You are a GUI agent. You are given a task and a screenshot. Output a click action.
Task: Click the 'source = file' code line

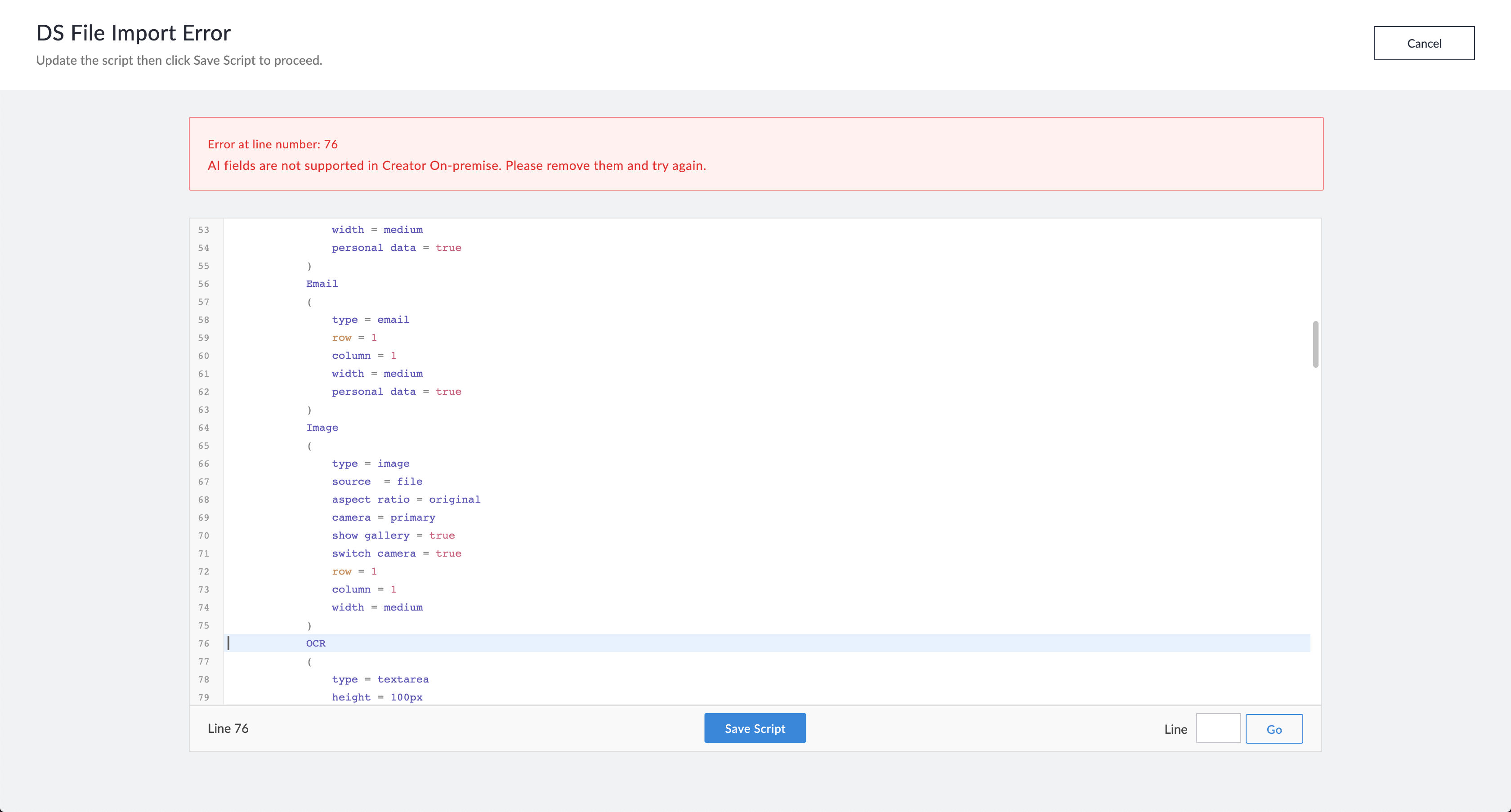377,482
